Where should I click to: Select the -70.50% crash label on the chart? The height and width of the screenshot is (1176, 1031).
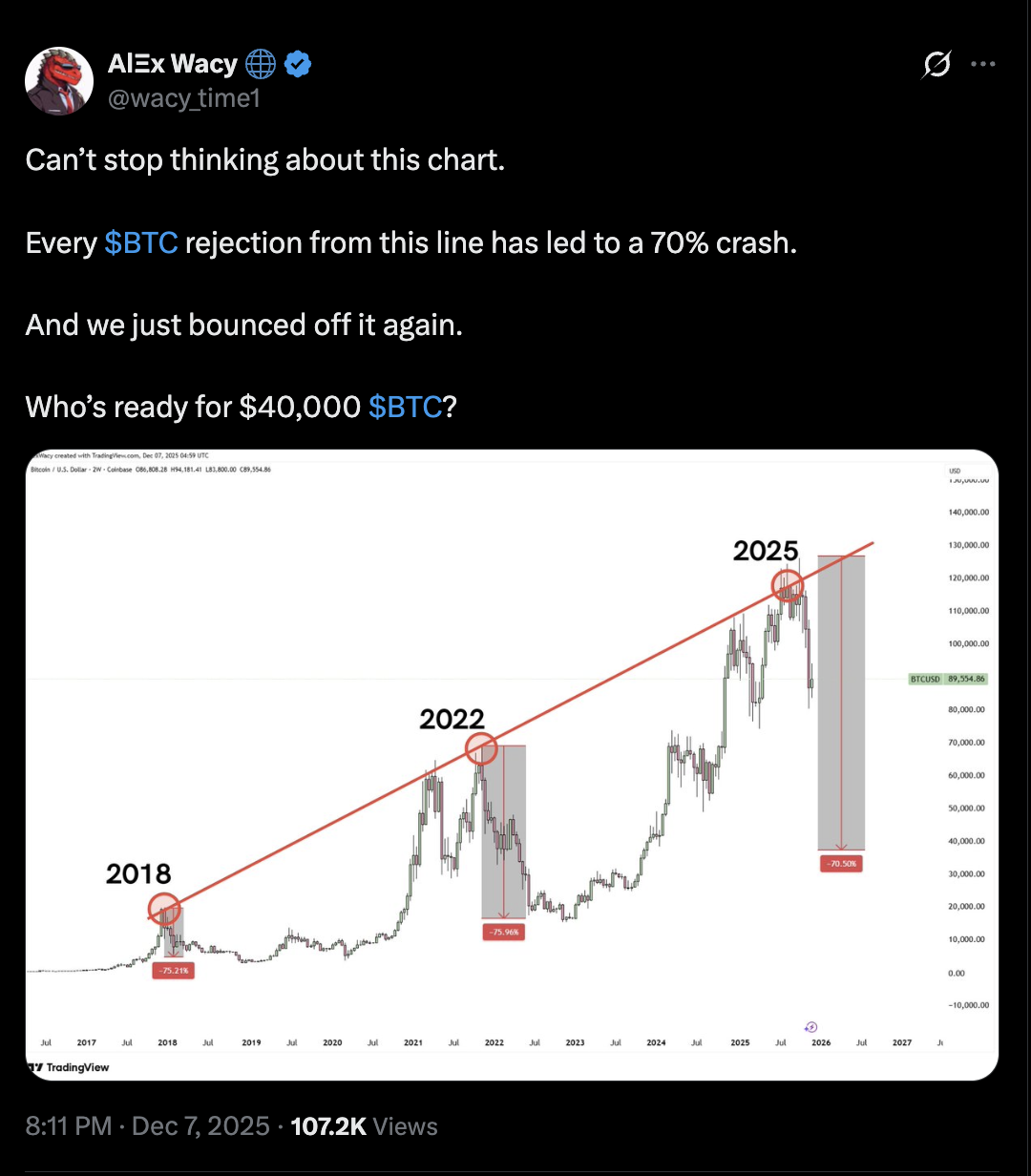[841, 863]
